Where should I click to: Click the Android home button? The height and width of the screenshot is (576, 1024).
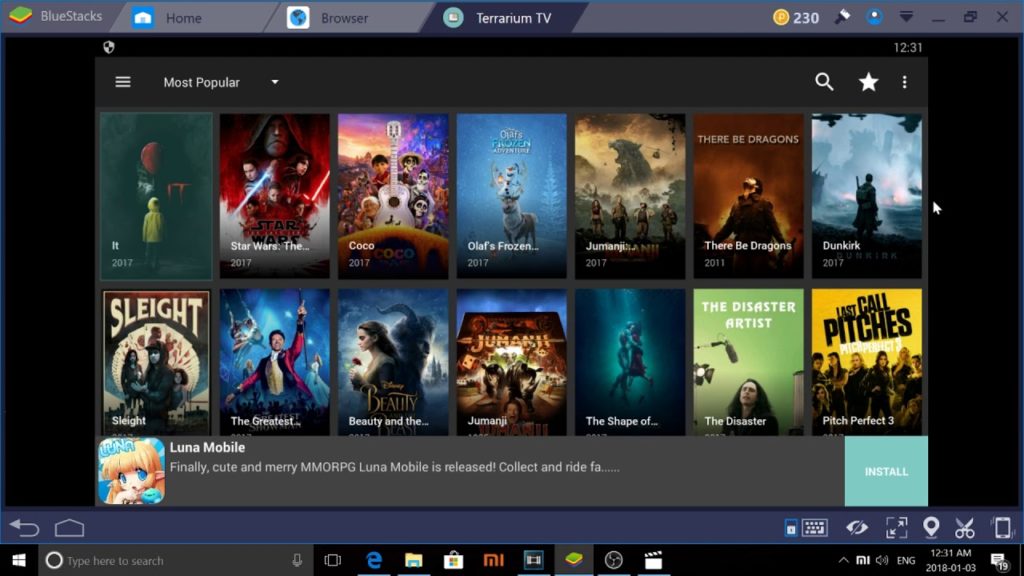coord(69,528)
